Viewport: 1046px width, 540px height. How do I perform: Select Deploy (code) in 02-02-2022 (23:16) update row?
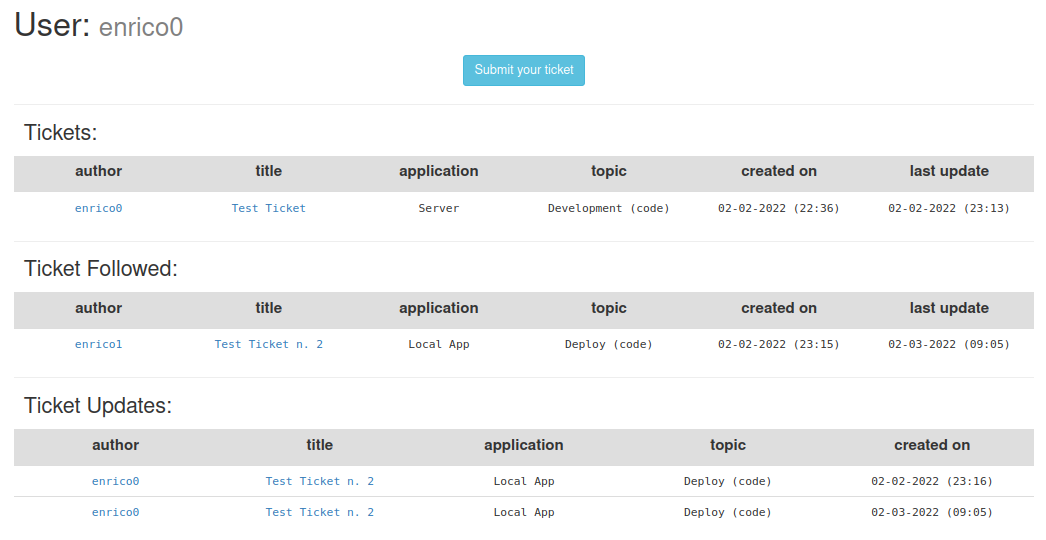(728, 481)
